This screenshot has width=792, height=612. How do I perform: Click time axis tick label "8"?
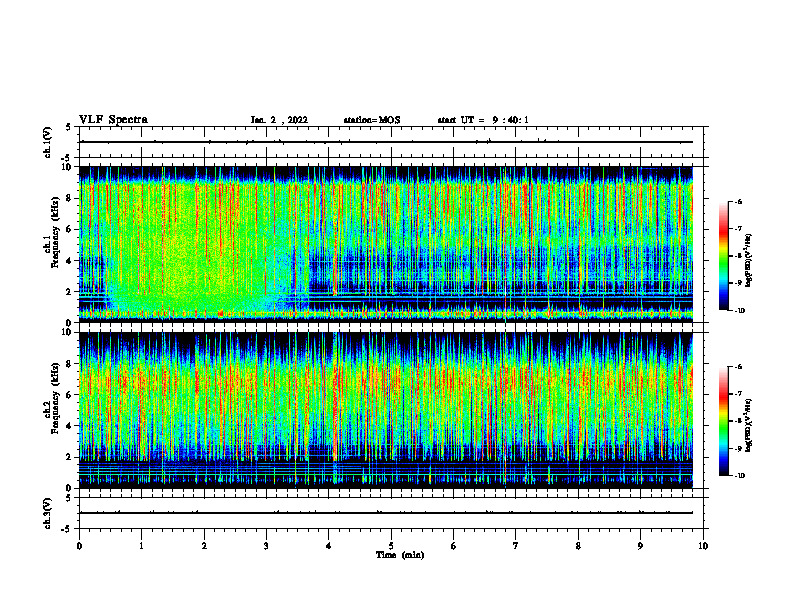[578, 546]
